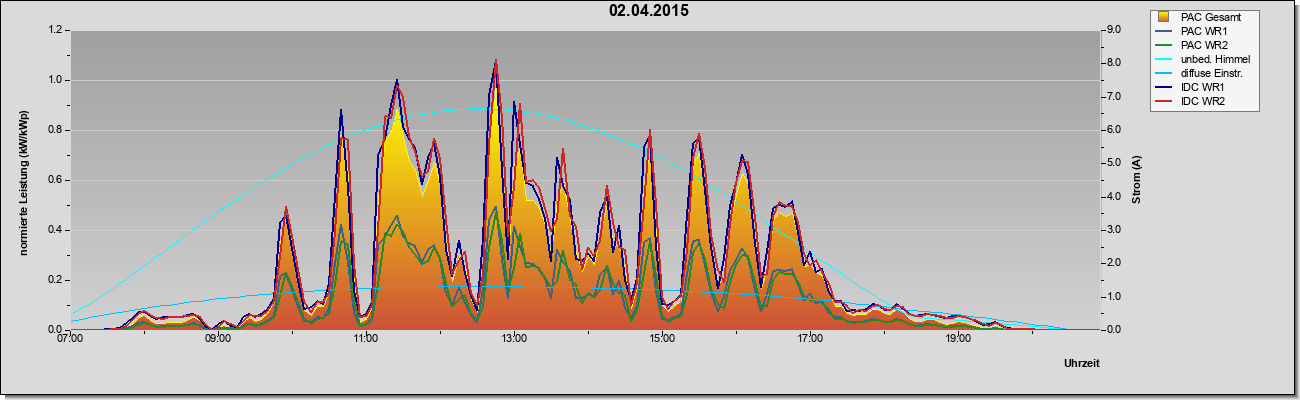Click the 1.2 value on left axis
This screenshot has height=400, width=1300.
click(x=55, y=30)
